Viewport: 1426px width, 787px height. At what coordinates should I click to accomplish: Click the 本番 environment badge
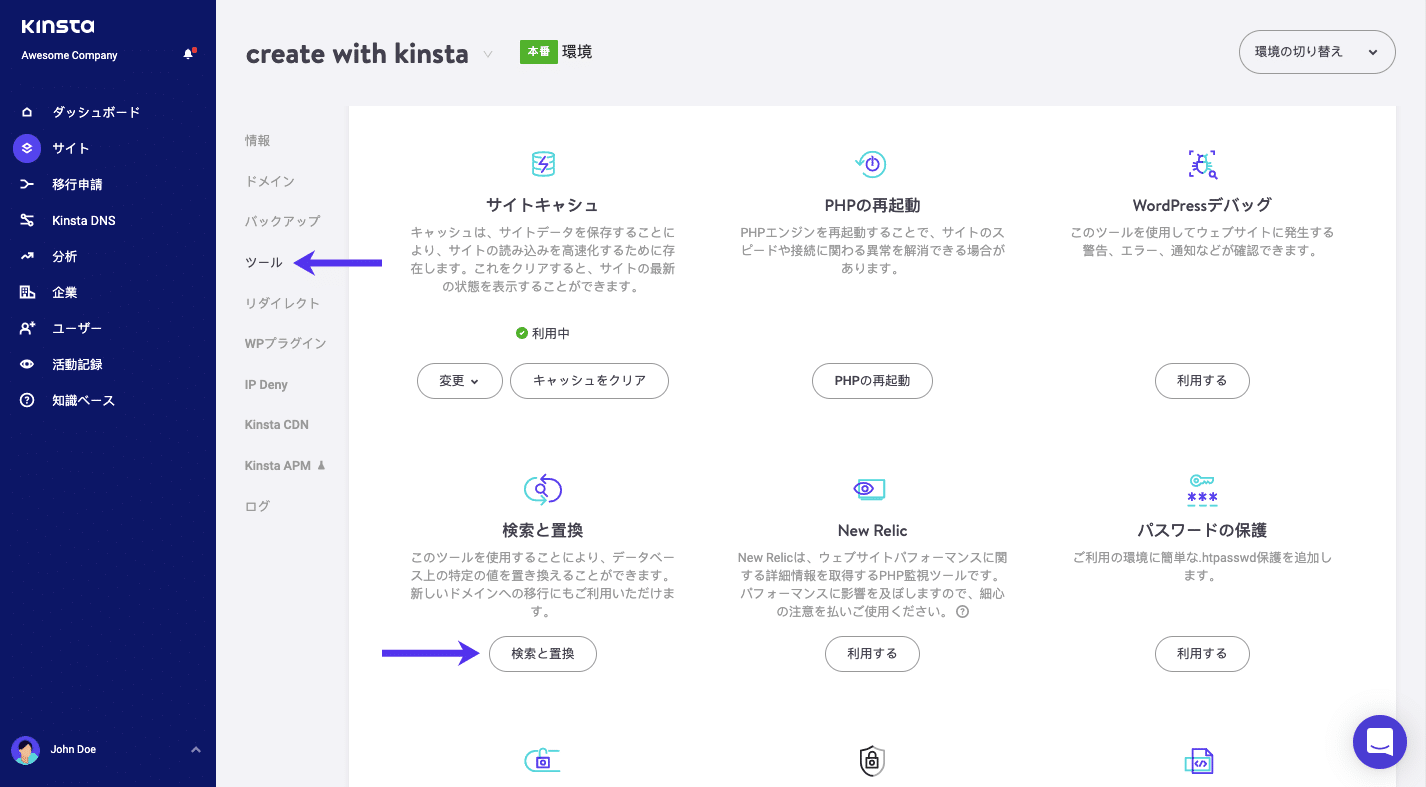coord(538,51)
